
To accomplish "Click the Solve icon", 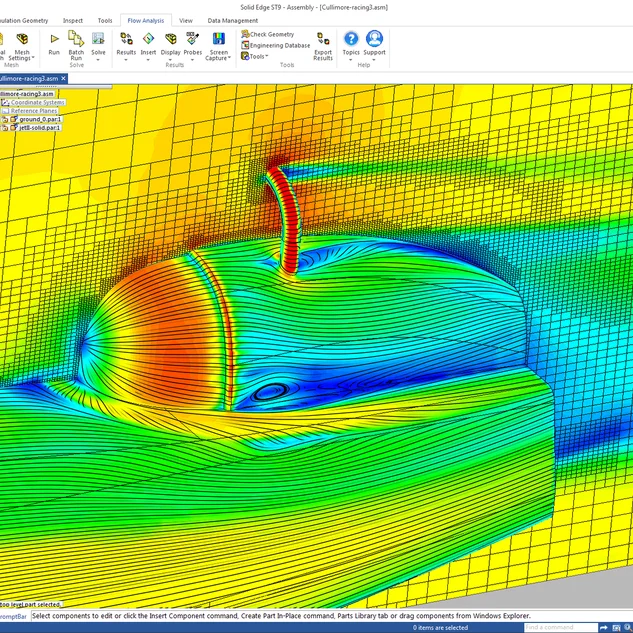I will click(98, 38).
